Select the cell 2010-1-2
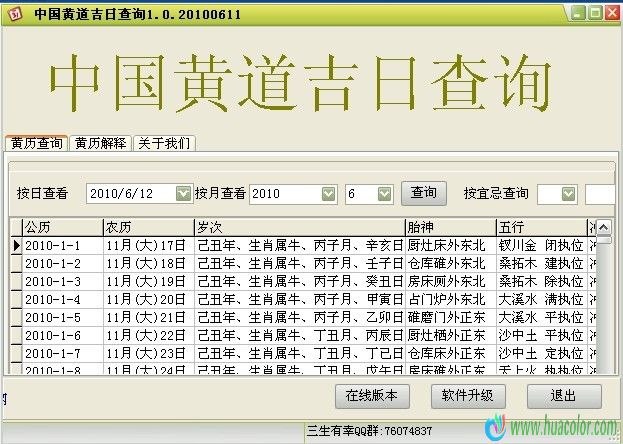This screenshot has width=623, height=444. (63, 264)
